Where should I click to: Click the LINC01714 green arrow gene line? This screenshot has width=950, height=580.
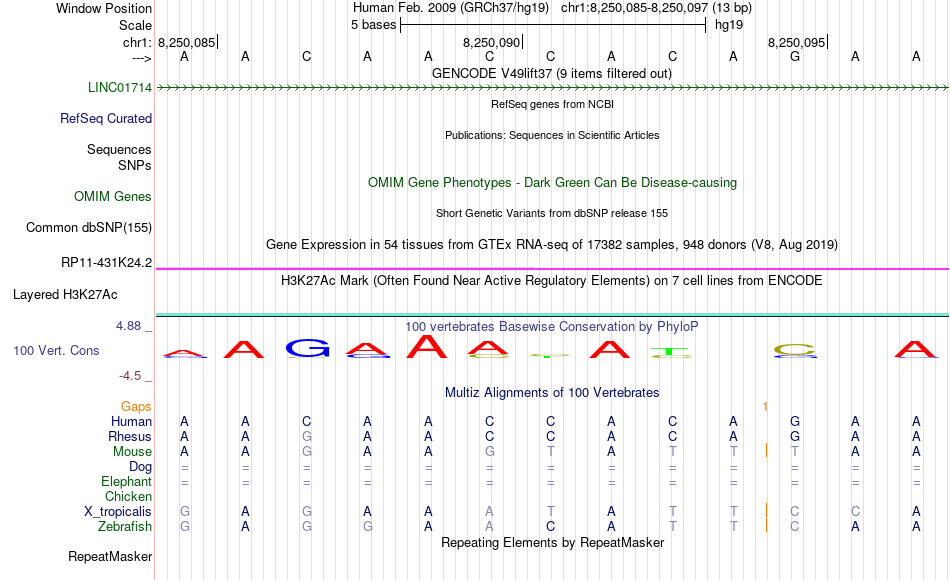pyautogui.click(x=552, y=88)
